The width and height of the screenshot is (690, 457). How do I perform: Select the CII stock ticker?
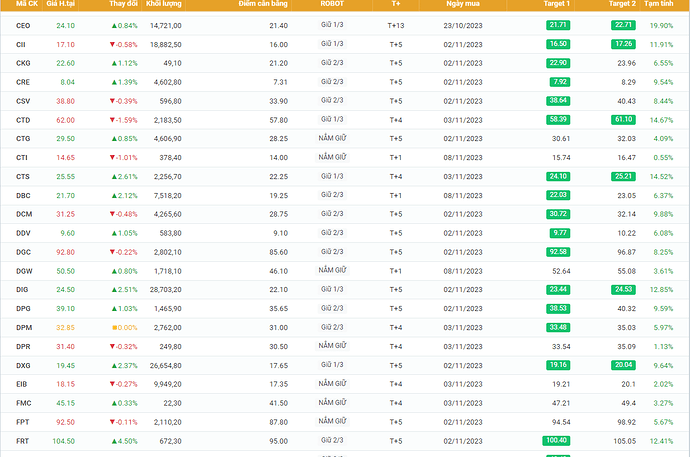click(x=21, y=44)
